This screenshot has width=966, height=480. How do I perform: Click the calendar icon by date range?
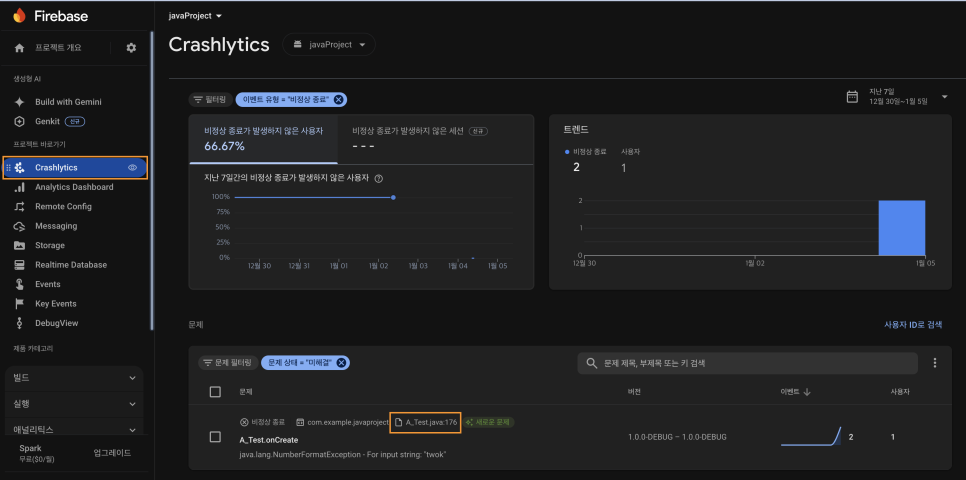(853, 97)
